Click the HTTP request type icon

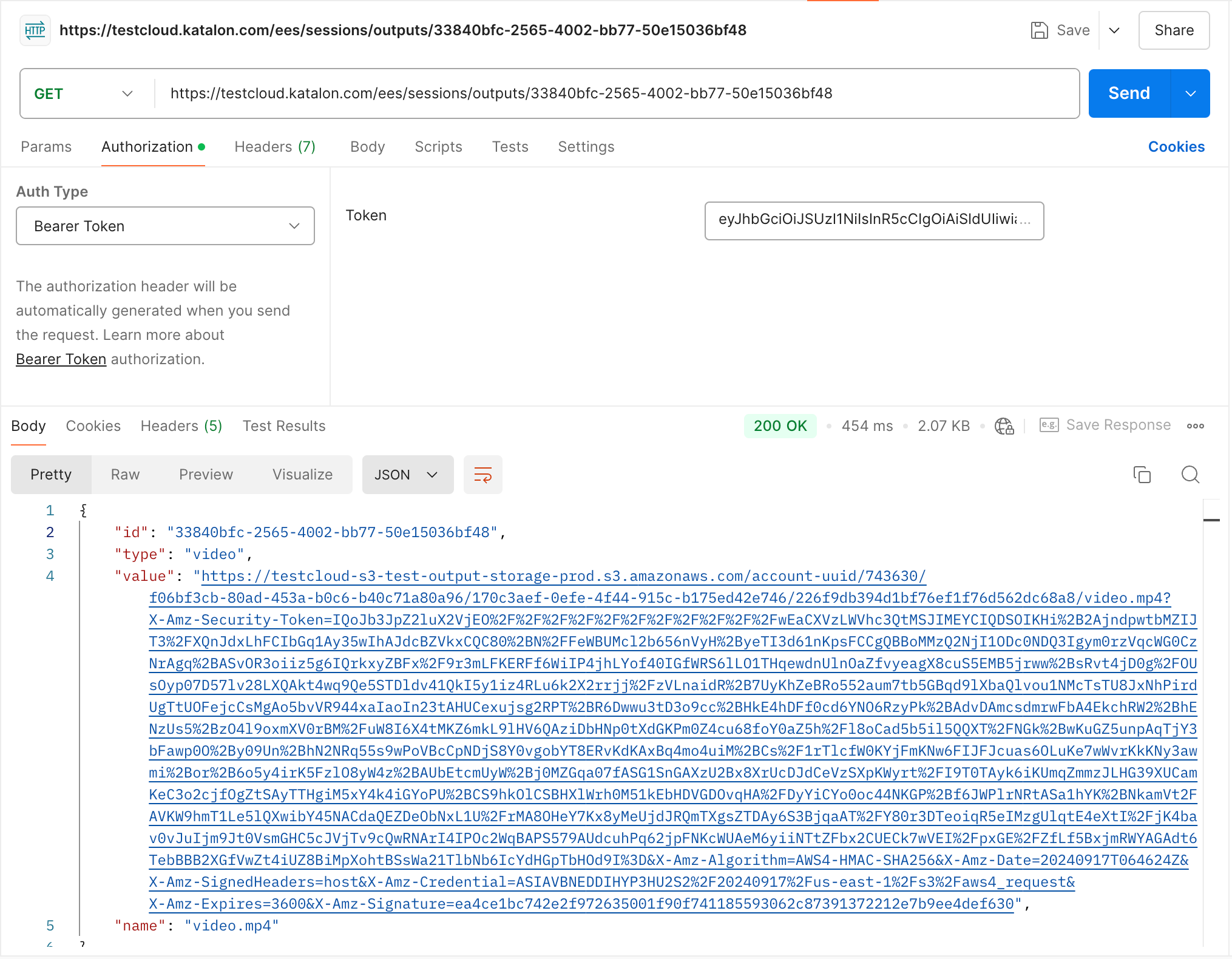[x=35, y=30]
